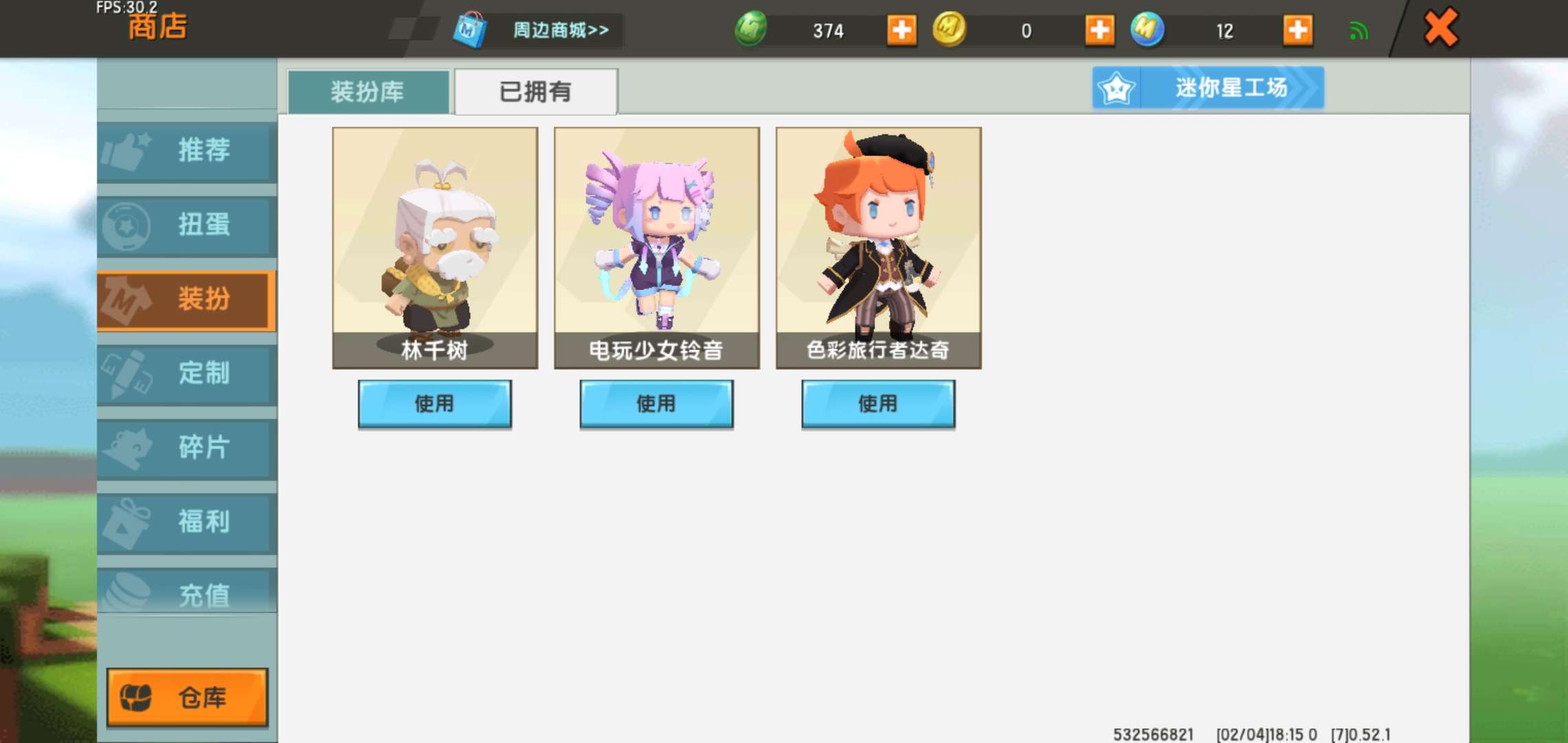Select 色彩旅行者达奇 character thumbnail
This screenshot has height=743, width=1568.
click(x=878, y=248)
